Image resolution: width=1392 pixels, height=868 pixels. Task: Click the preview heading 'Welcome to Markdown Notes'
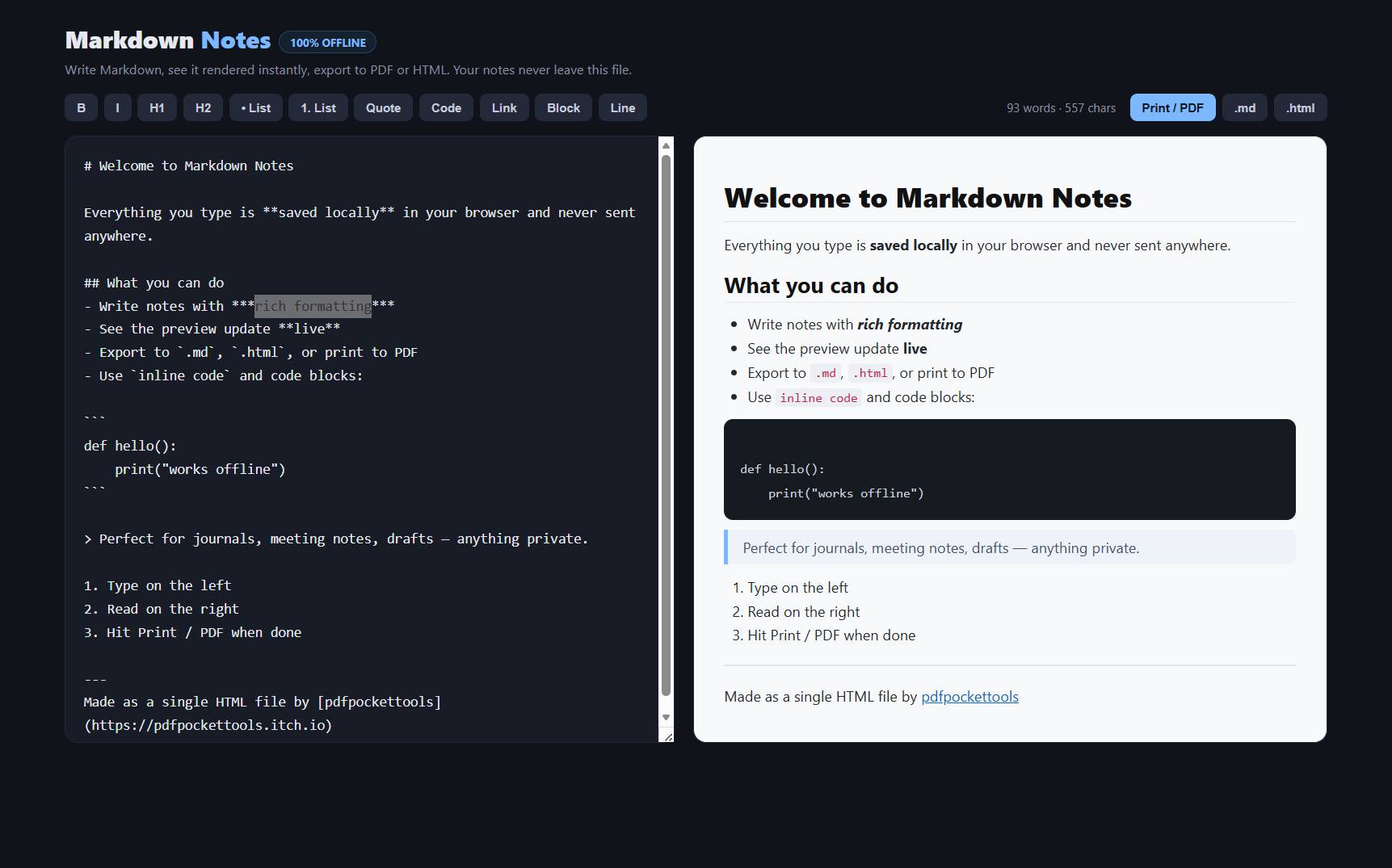[927, 199]
